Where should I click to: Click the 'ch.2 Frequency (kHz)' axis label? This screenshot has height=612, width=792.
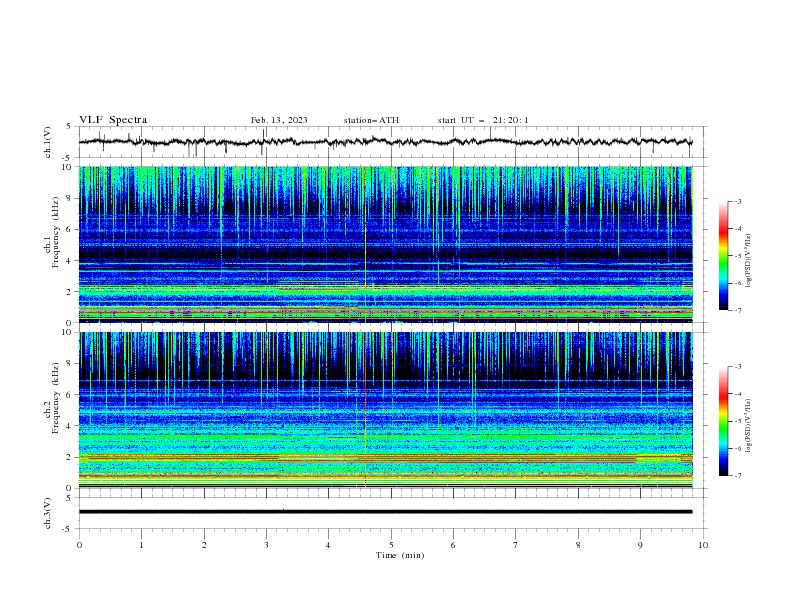pyautogui.click(x=52, y=398)
